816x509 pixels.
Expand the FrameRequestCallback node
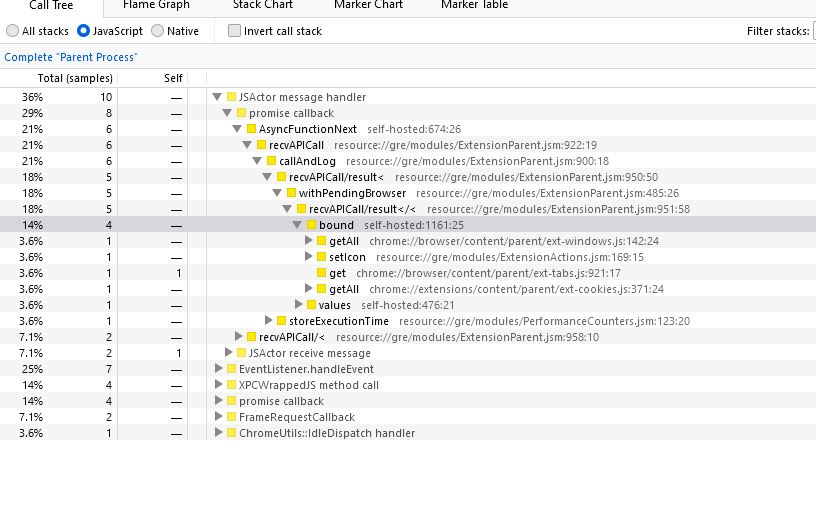pyautogui.click(x=219, y=417)
